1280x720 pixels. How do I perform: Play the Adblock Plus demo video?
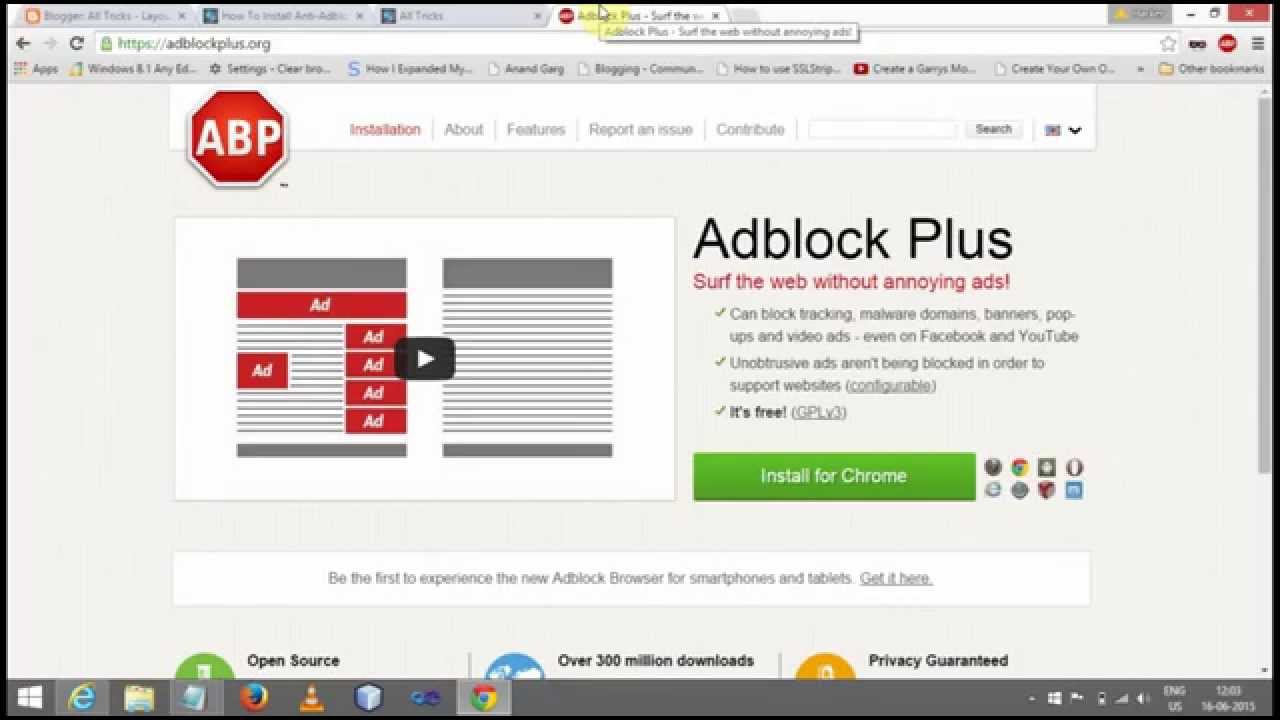pos(425,359)
